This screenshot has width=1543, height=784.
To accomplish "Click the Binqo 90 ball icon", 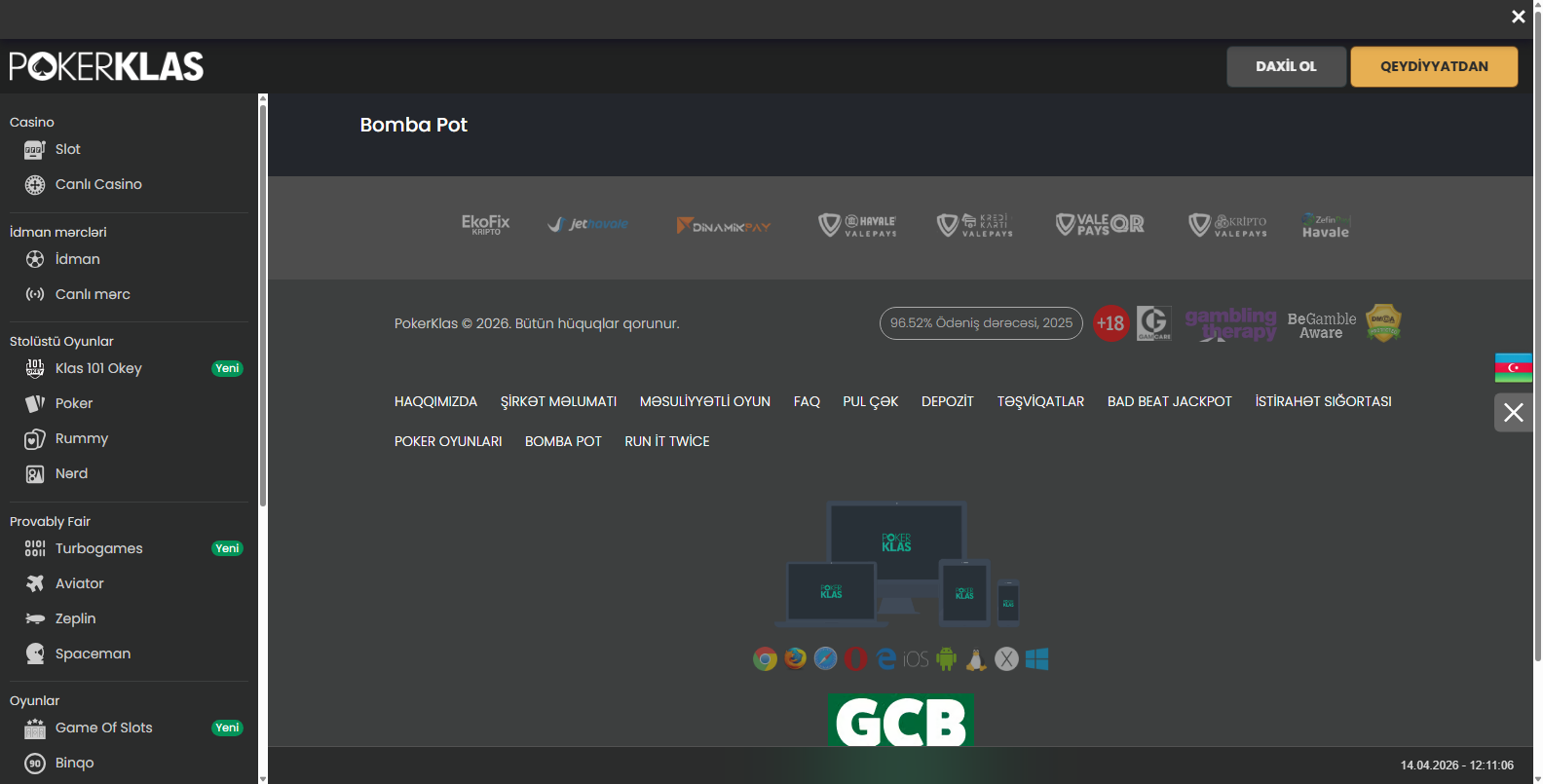I will 35,764.
